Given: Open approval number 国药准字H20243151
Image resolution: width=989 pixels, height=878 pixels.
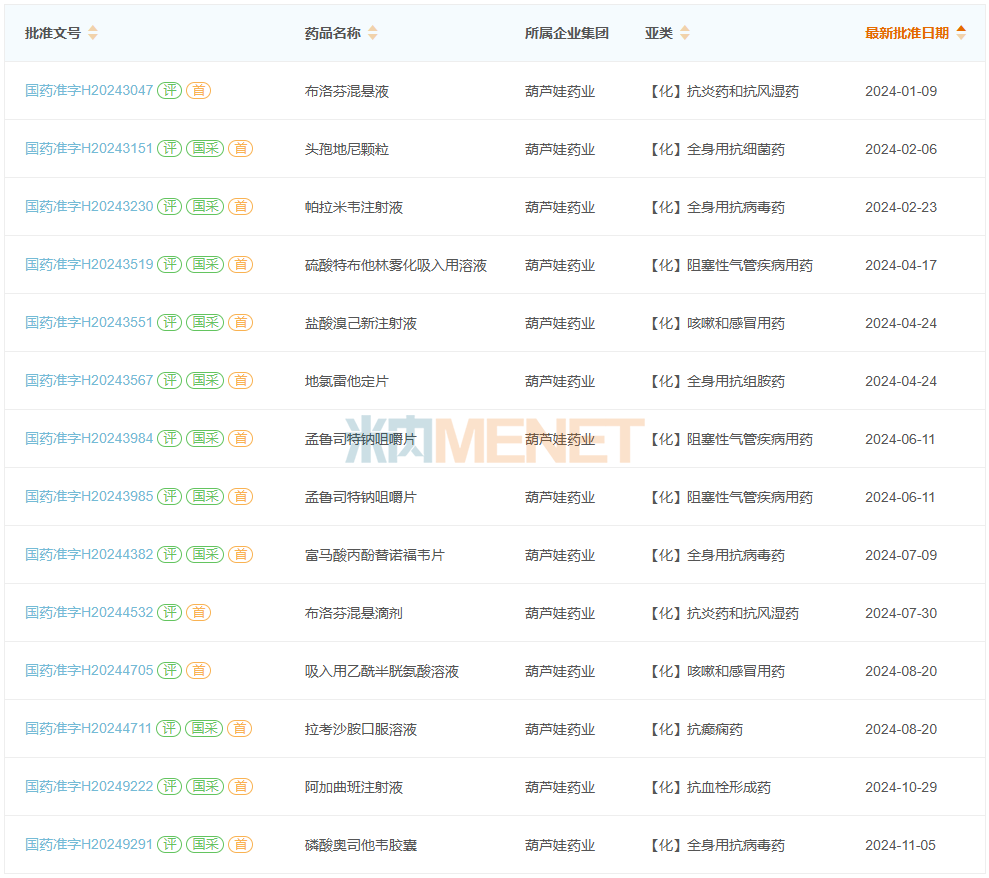Looking at the screenshot, I should [89, 149].
